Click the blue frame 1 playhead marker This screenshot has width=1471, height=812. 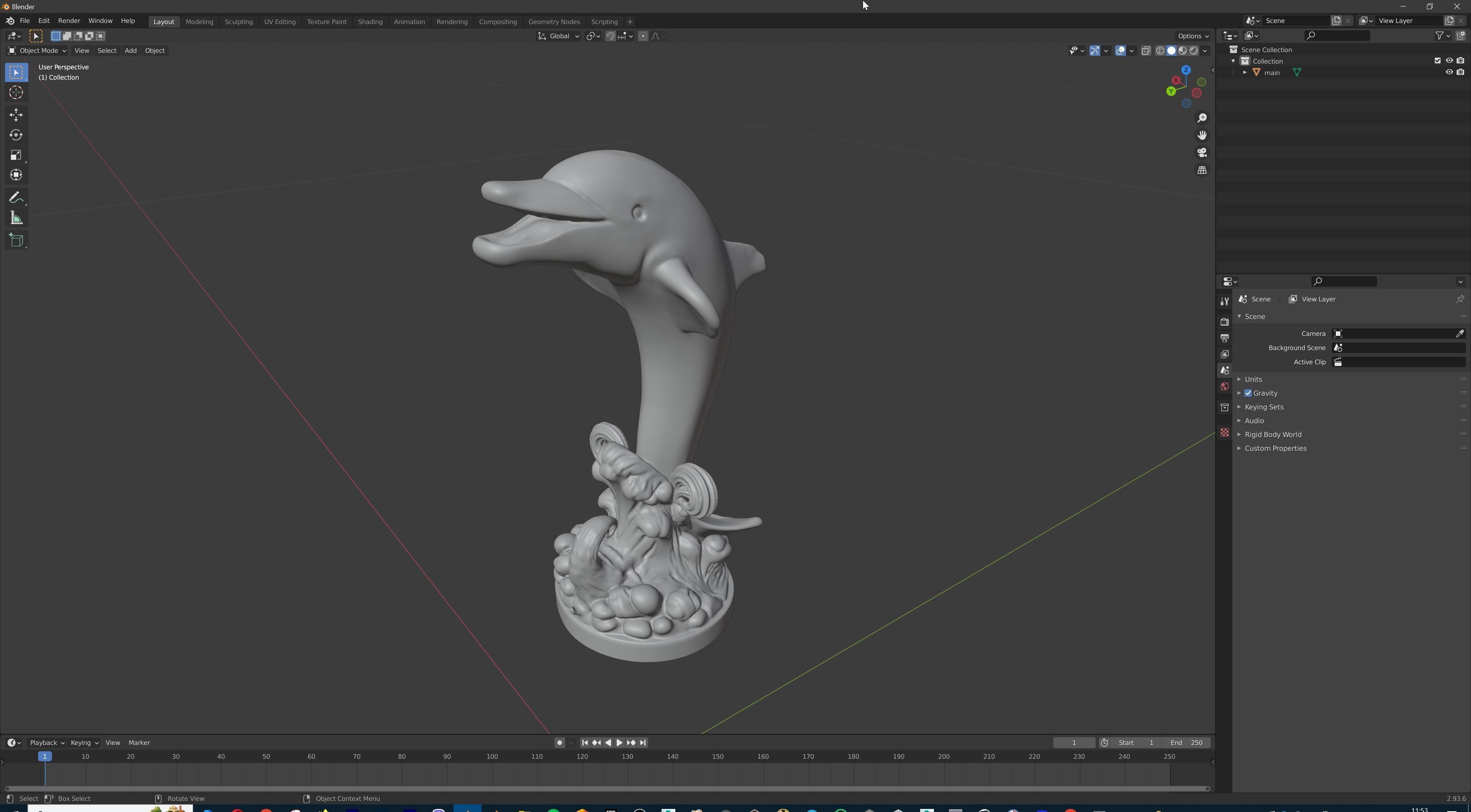pos(44,756)
